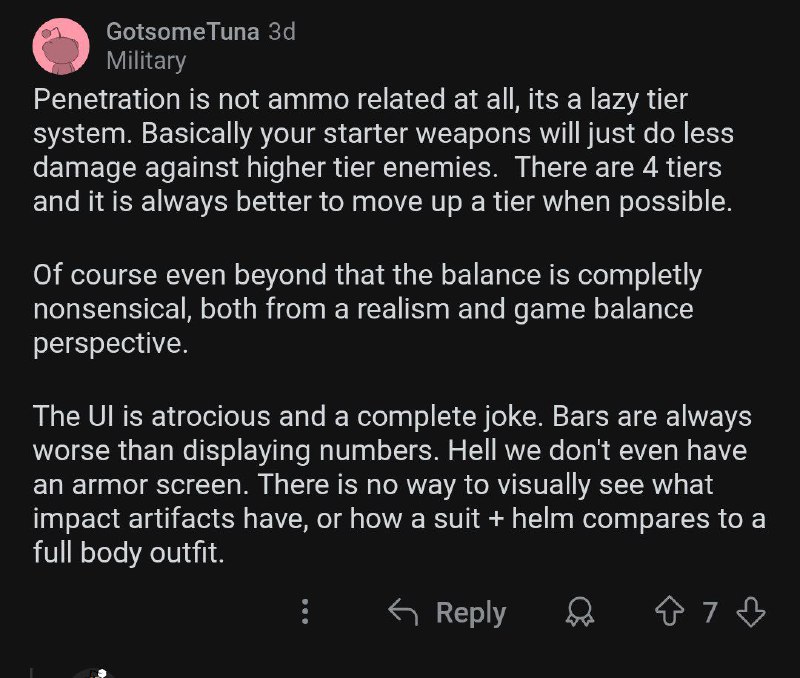
Task: Open GotsomeTuna's pink avatar
Action: coord(61,46)
